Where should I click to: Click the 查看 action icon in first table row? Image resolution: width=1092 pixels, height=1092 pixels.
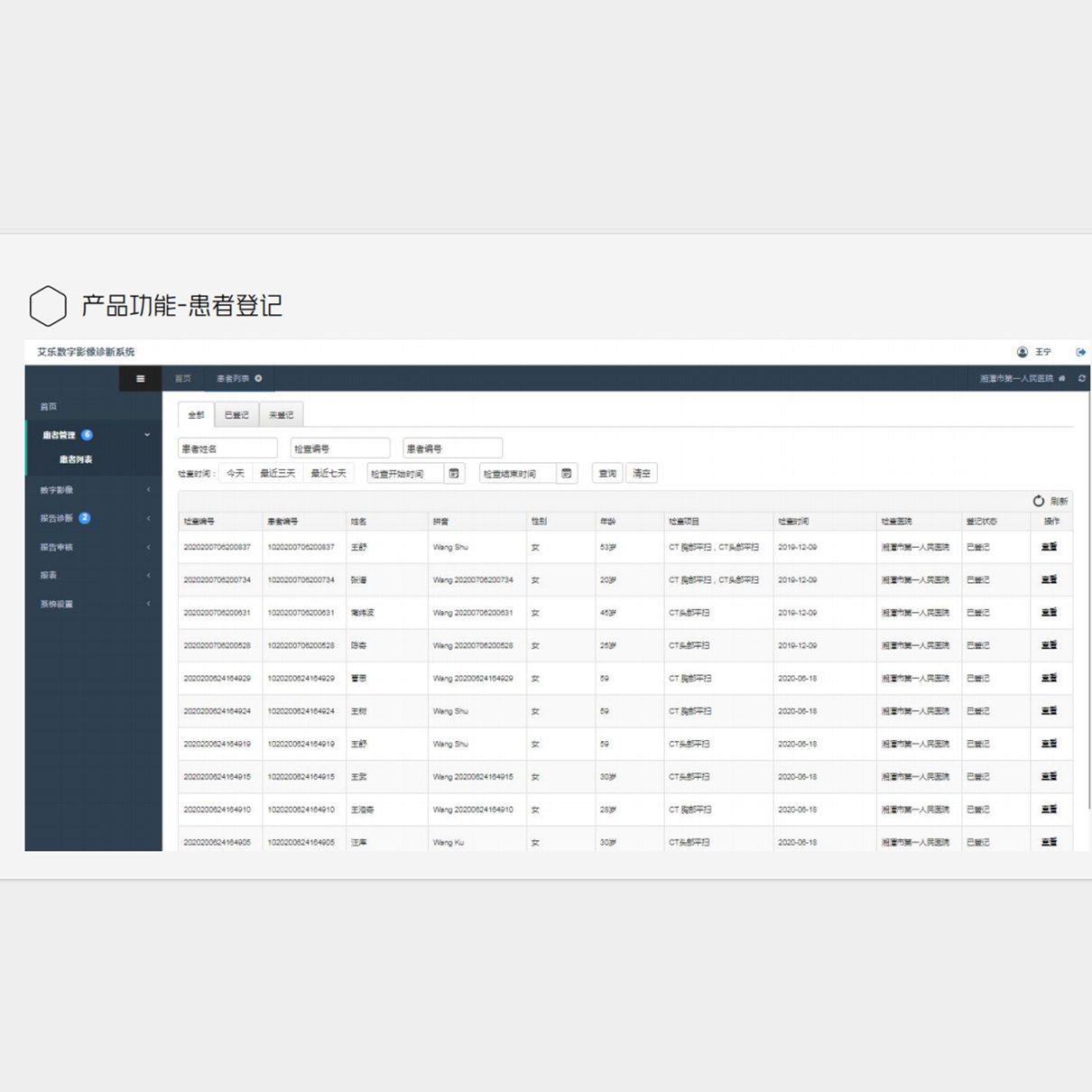coord(1049,547)
